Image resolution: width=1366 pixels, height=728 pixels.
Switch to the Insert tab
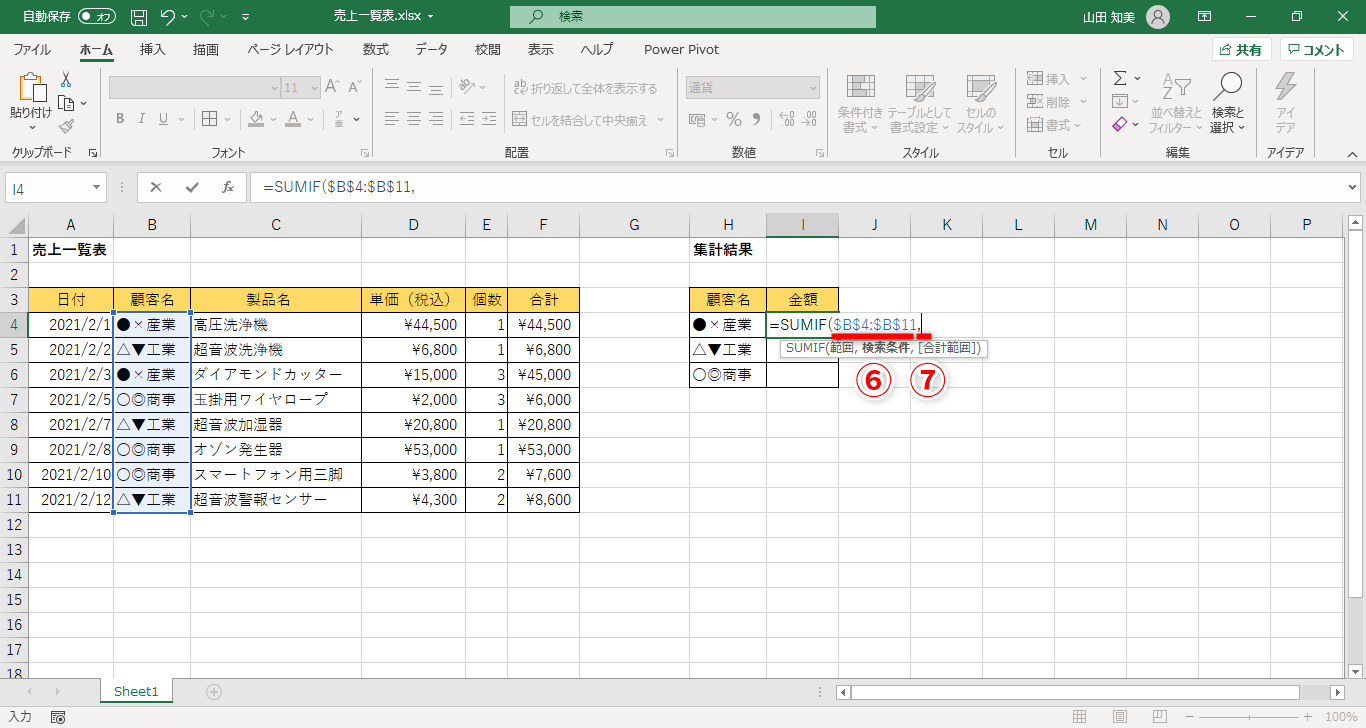point(153,49)
